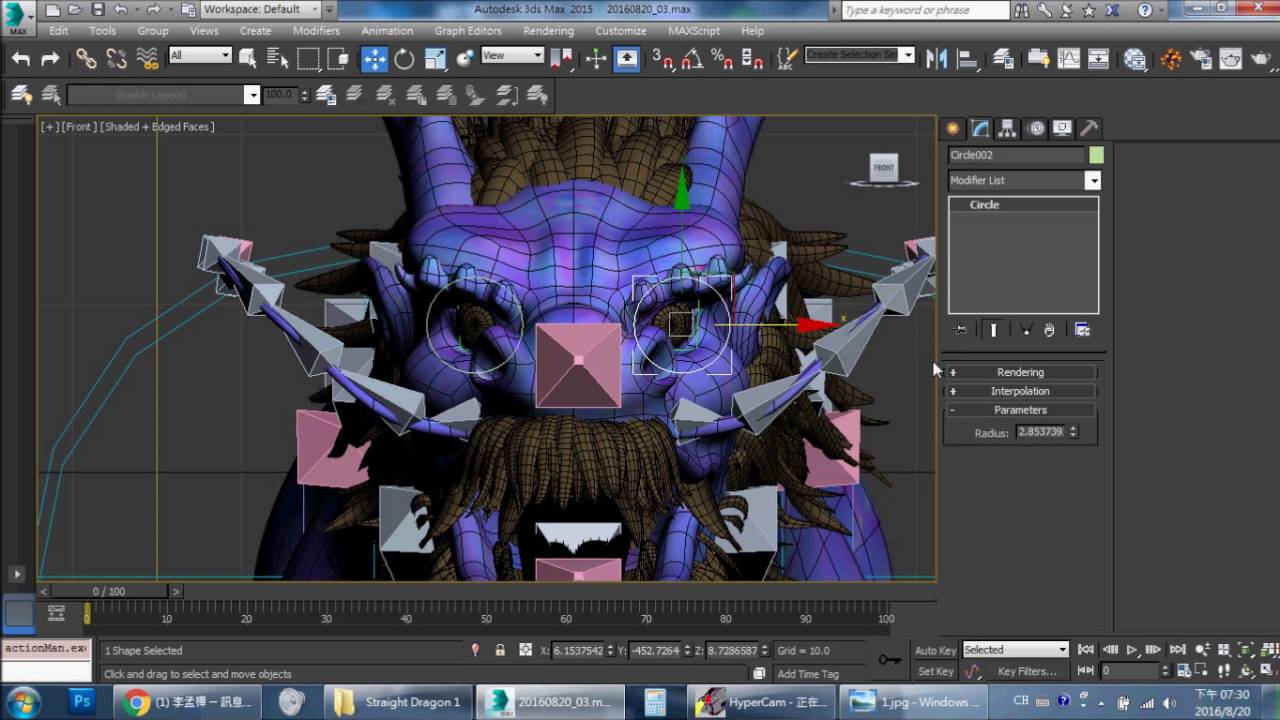Collapse the Parameters rollout
The height and width of the screenshot is (720, 1280).
(x=1020, y=410)
